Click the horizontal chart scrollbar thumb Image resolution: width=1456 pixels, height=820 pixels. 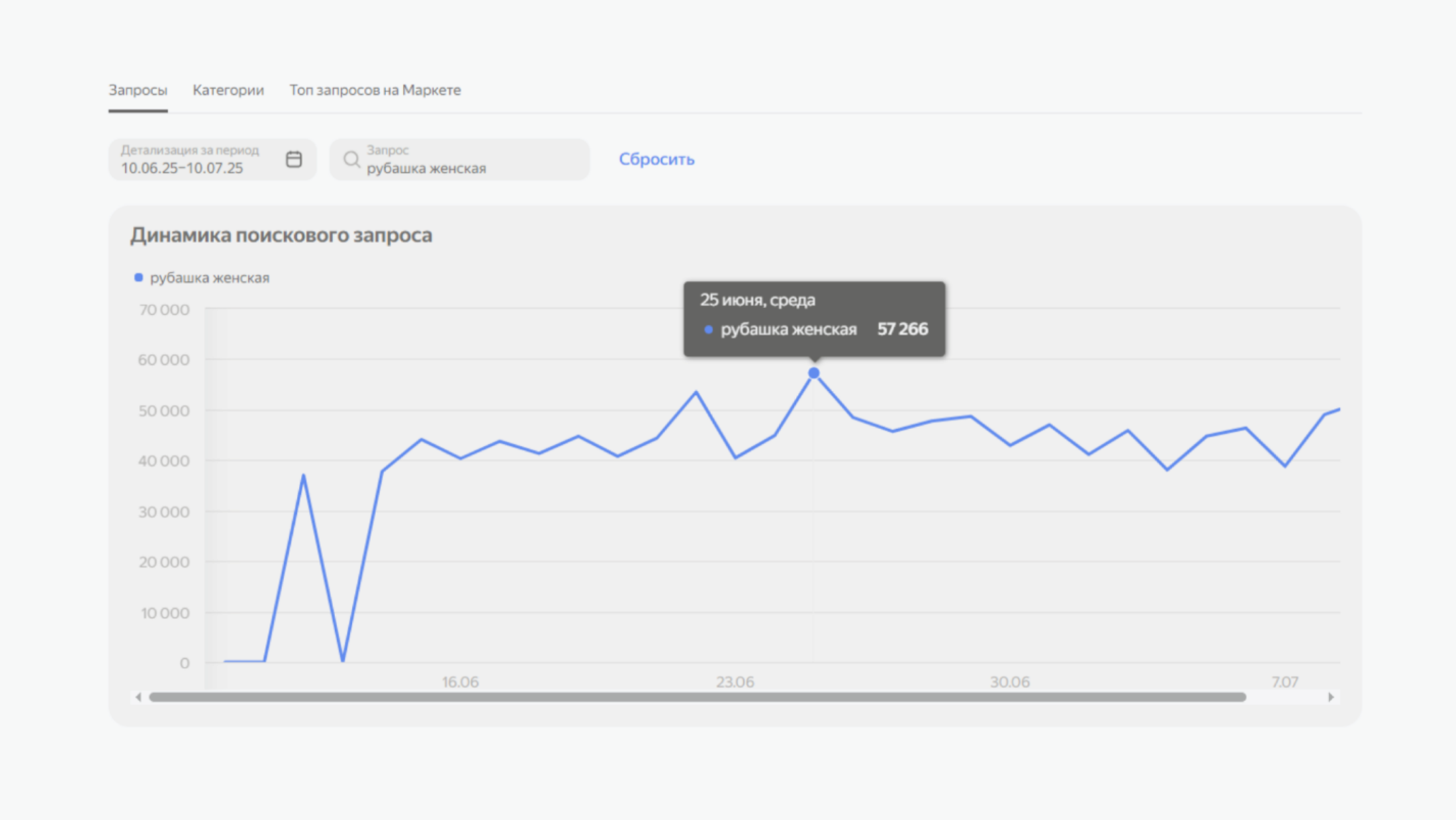697,697
